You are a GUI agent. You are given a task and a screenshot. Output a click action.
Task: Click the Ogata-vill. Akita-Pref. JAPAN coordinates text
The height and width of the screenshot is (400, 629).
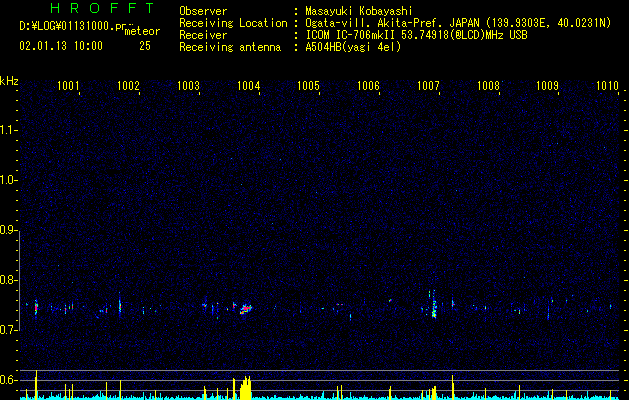click(x=458, y=23)
